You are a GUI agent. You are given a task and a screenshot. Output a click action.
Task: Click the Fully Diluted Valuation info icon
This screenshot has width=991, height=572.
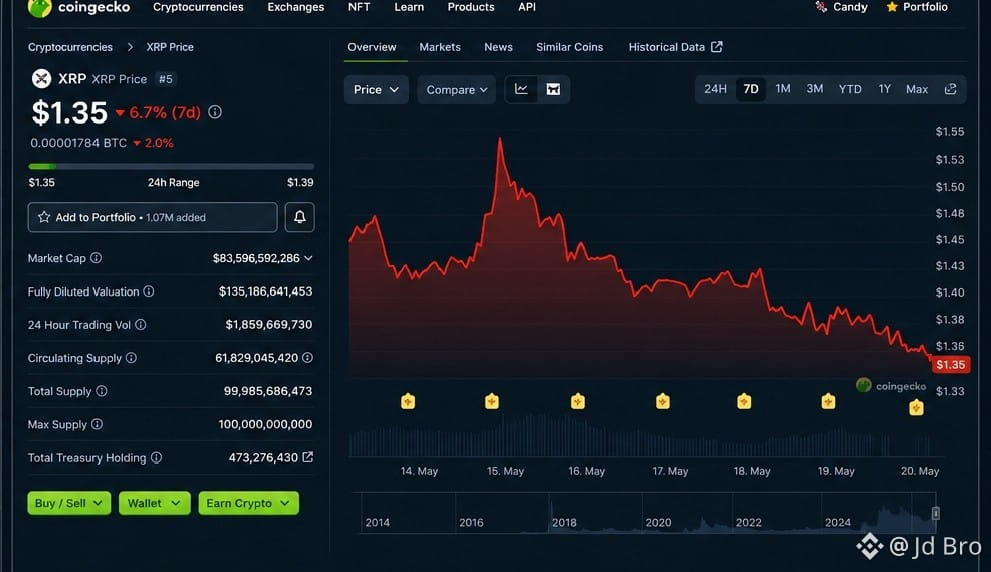pos(149,291)
